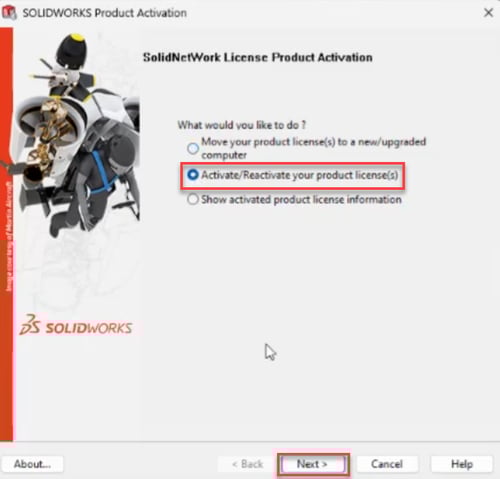Click the 3DS emblem beside SOLIDWORKS wordmark
Image resolution: width=500 pixels, height=479 pixels.
pos(30,324)
